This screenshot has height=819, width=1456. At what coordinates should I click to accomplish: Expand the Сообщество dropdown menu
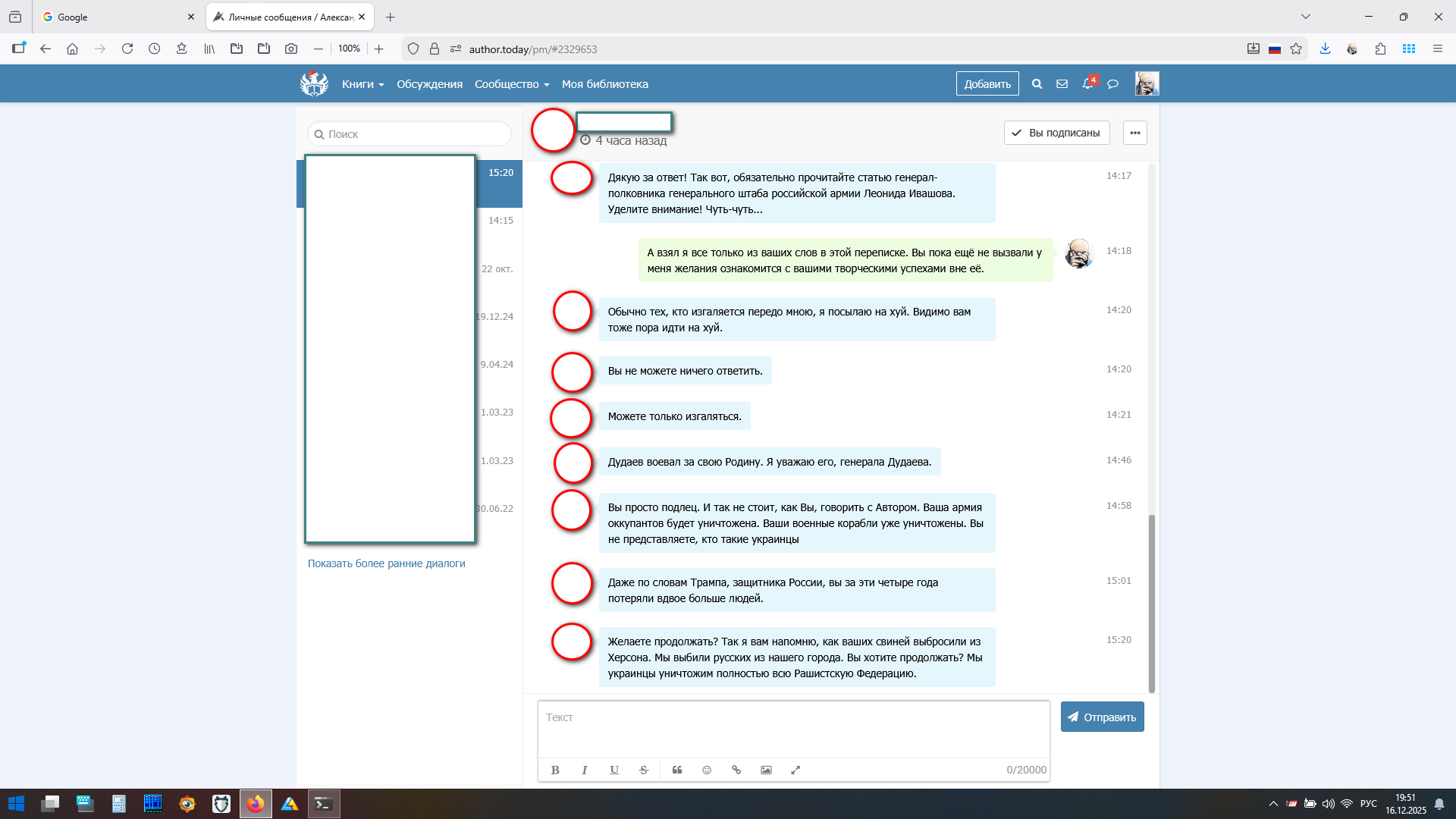click(x=511, y=84)
